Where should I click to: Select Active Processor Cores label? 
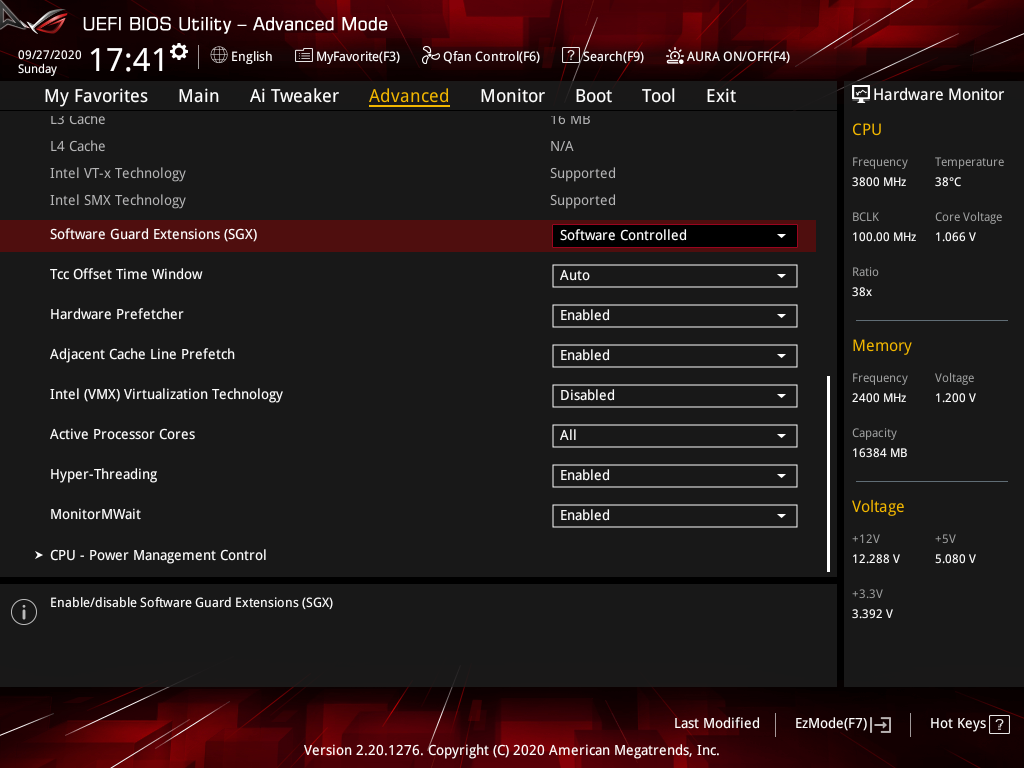122,434
